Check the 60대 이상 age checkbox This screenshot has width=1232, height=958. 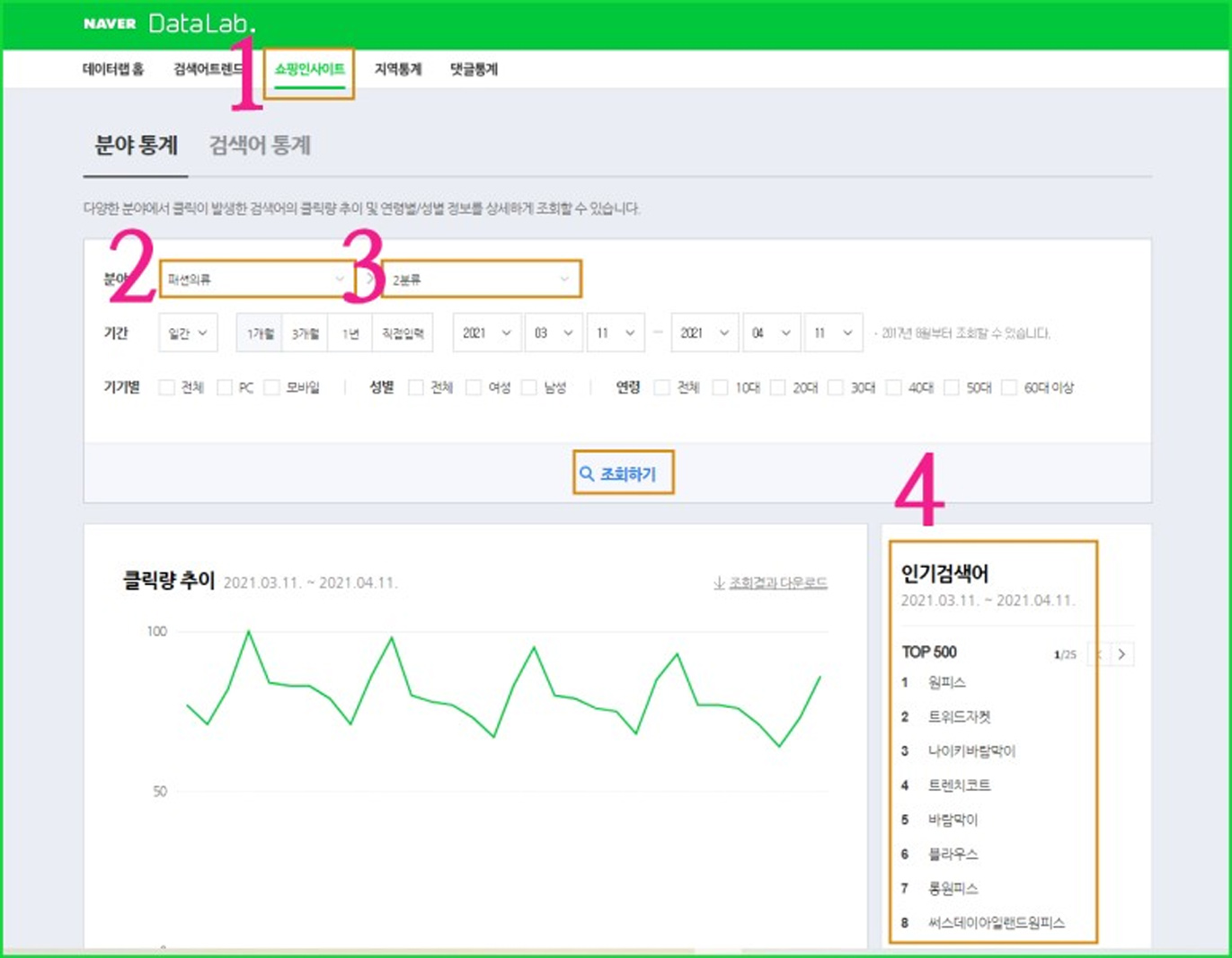click(x=1009, y=387)
